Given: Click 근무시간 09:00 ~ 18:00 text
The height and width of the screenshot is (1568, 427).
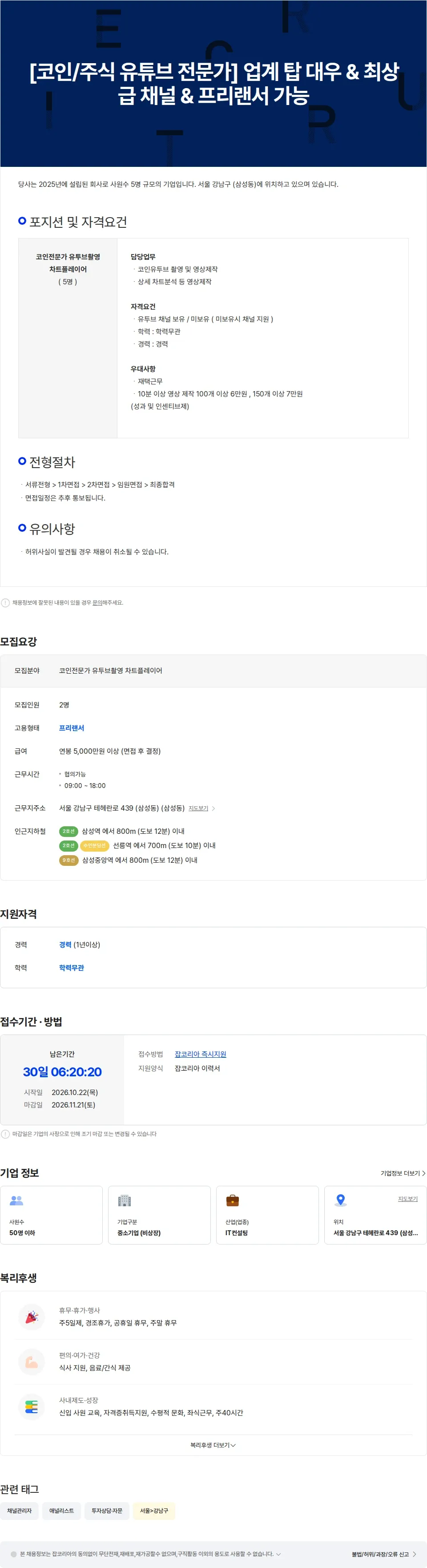Looking at the screenshot, I should pos(85,786).
